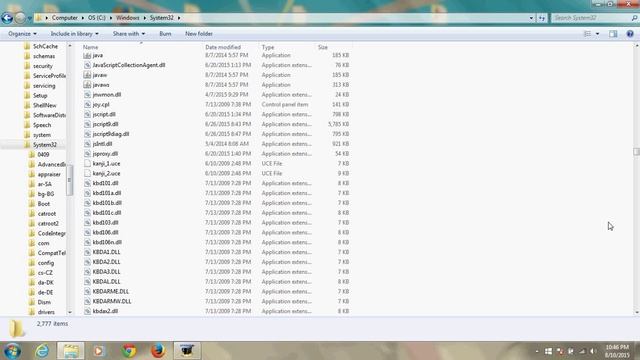
Task: Launch Google Chrome from taskbar
Action: pos(129,351)
